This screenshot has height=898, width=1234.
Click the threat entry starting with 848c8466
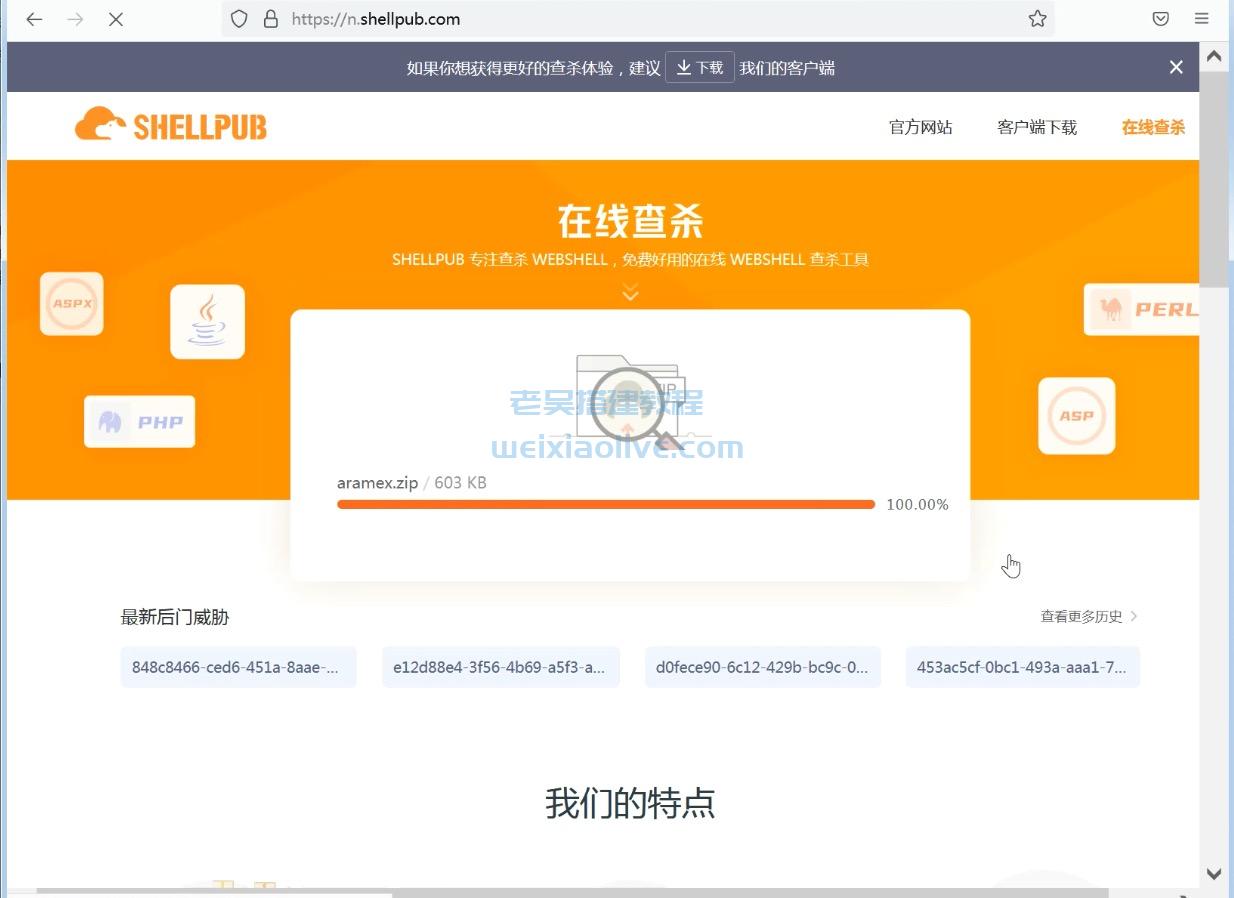point(238,666)
